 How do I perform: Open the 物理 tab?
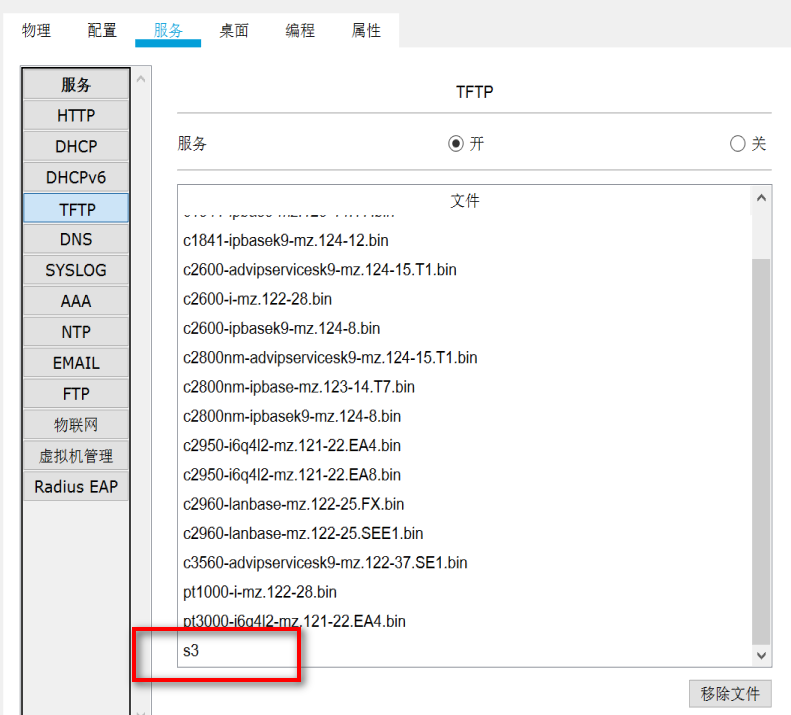[36, 30]
